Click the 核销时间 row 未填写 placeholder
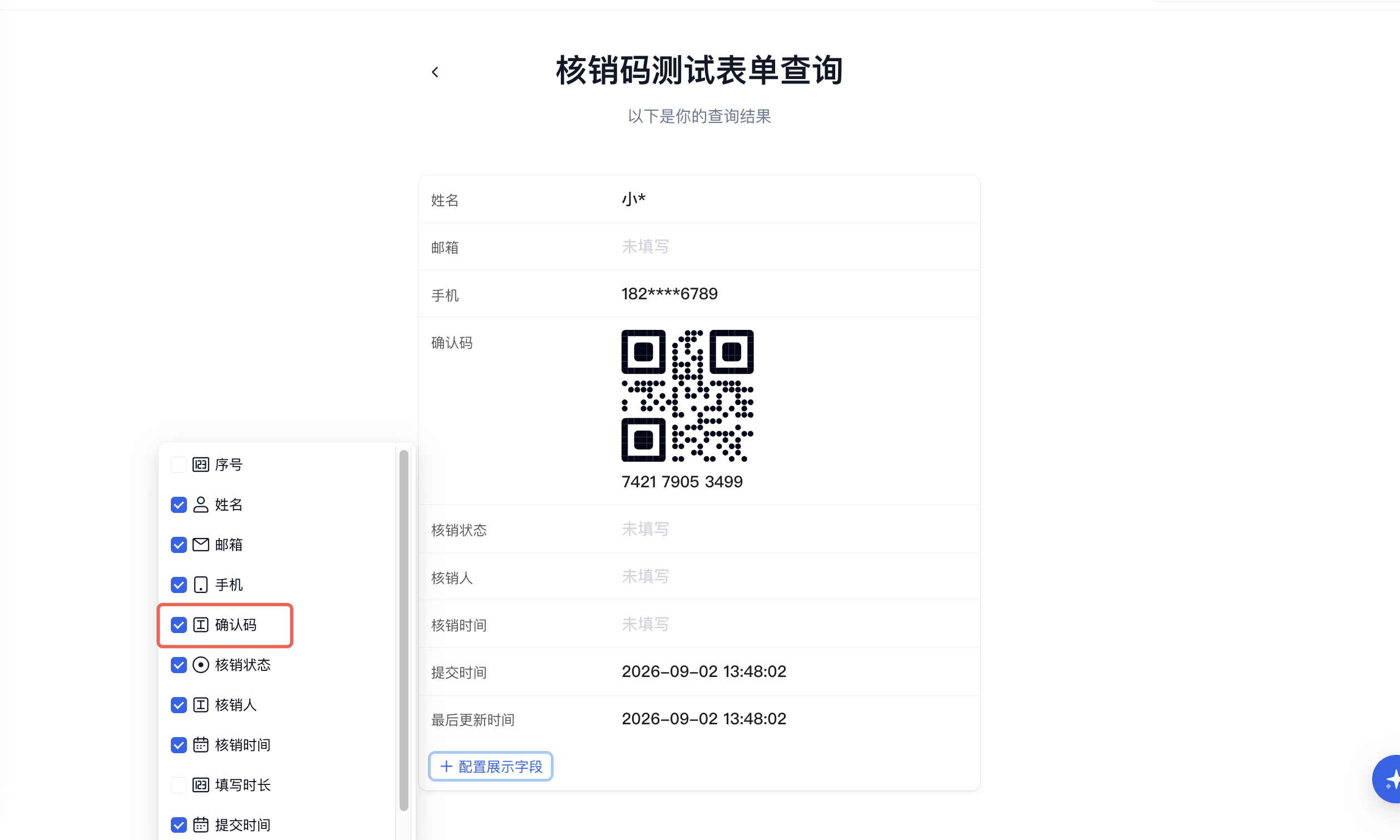The image size is (1400, 840). (x=645, y=624)
